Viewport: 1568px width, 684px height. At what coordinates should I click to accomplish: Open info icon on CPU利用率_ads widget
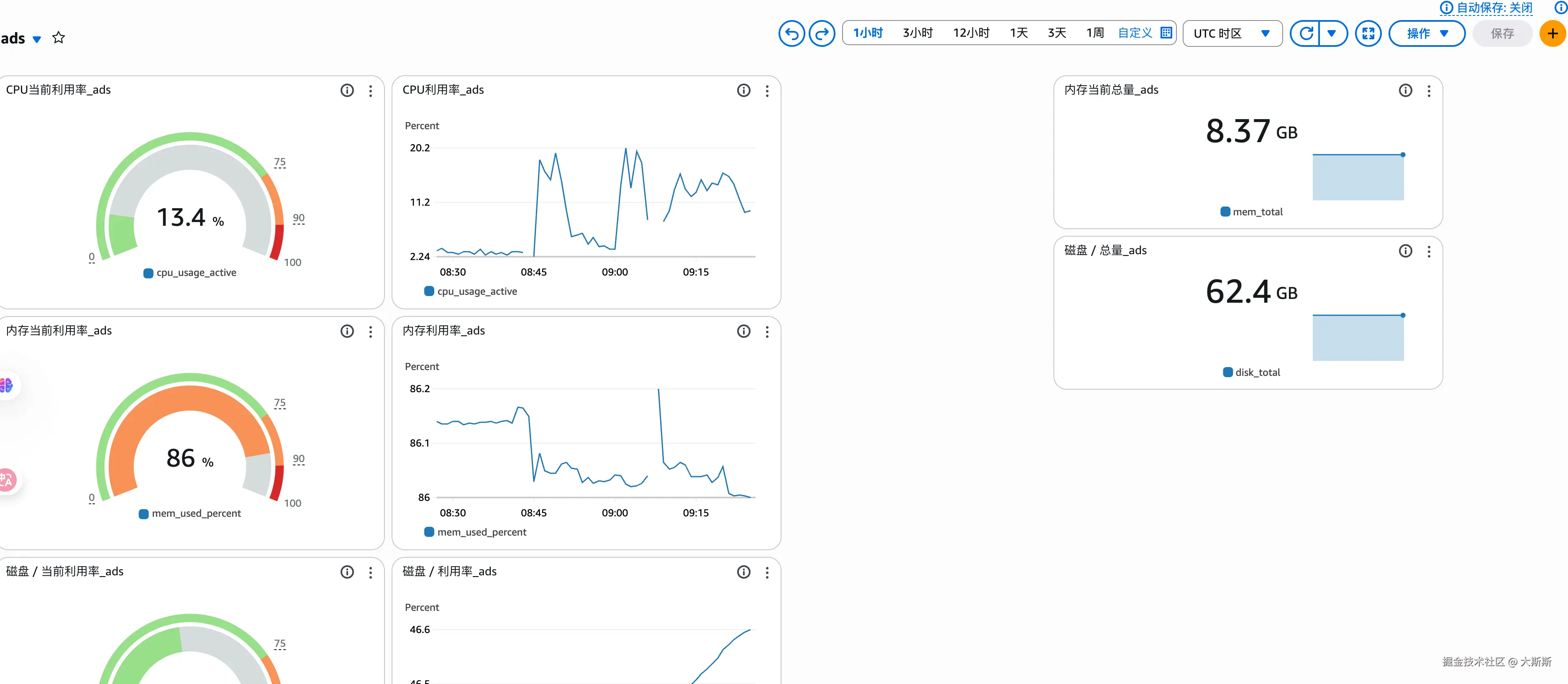tap(743, 91)
